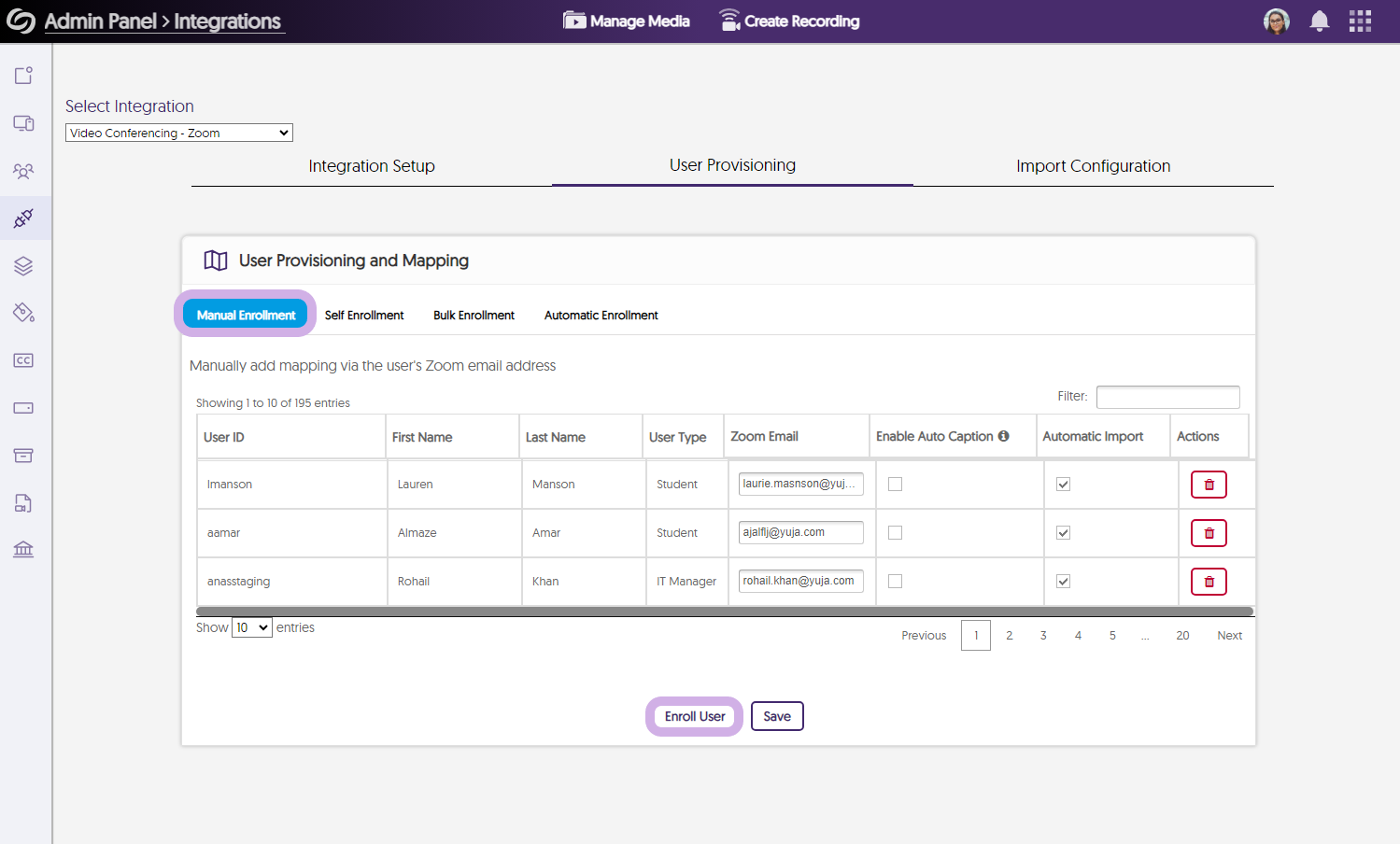Click the Manage Media folder icon
This screenshot has height=844, width=1400.
click(574, 21)
